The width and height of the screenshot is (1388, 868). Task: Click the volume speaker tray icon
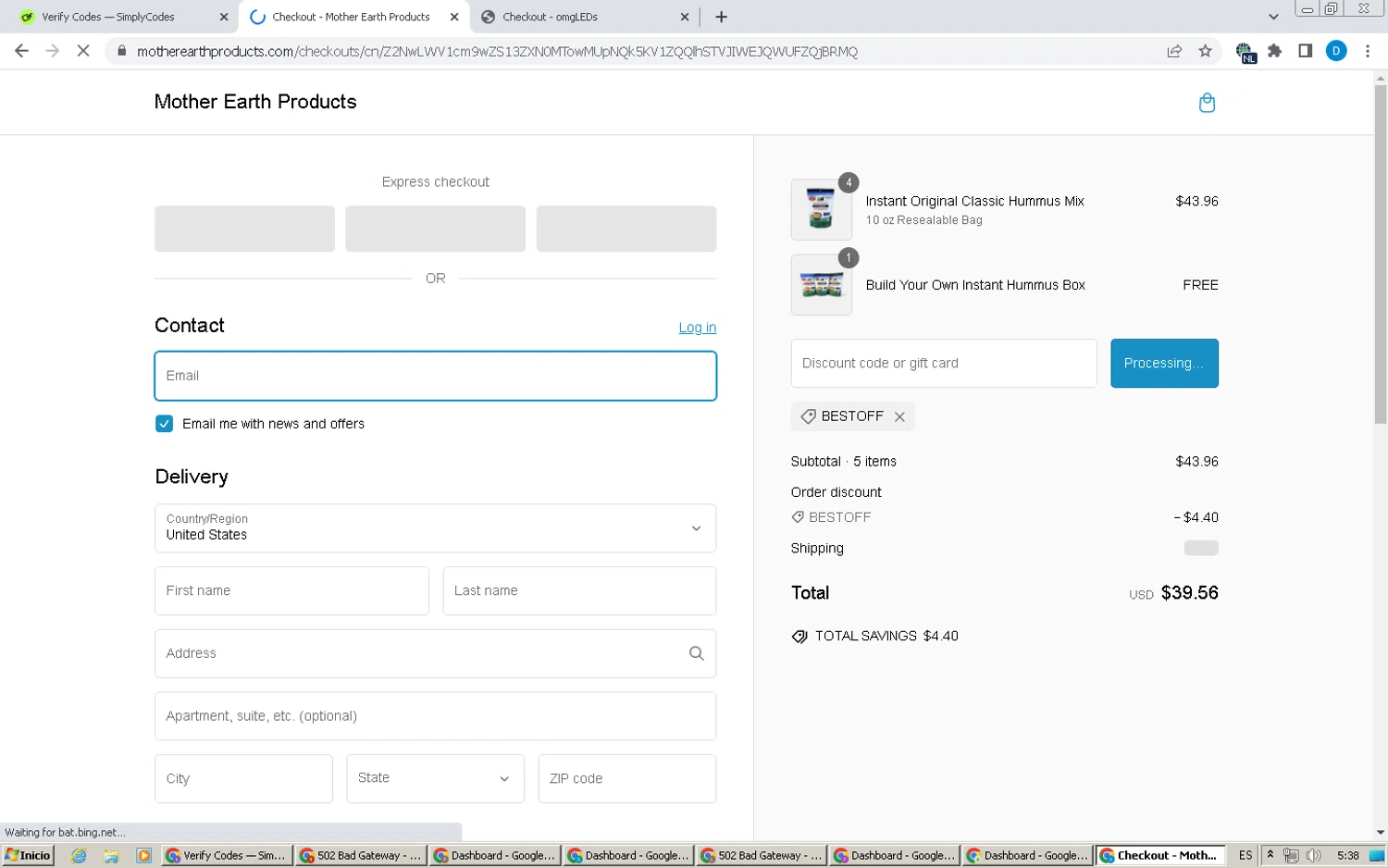tap(1313, 856)
